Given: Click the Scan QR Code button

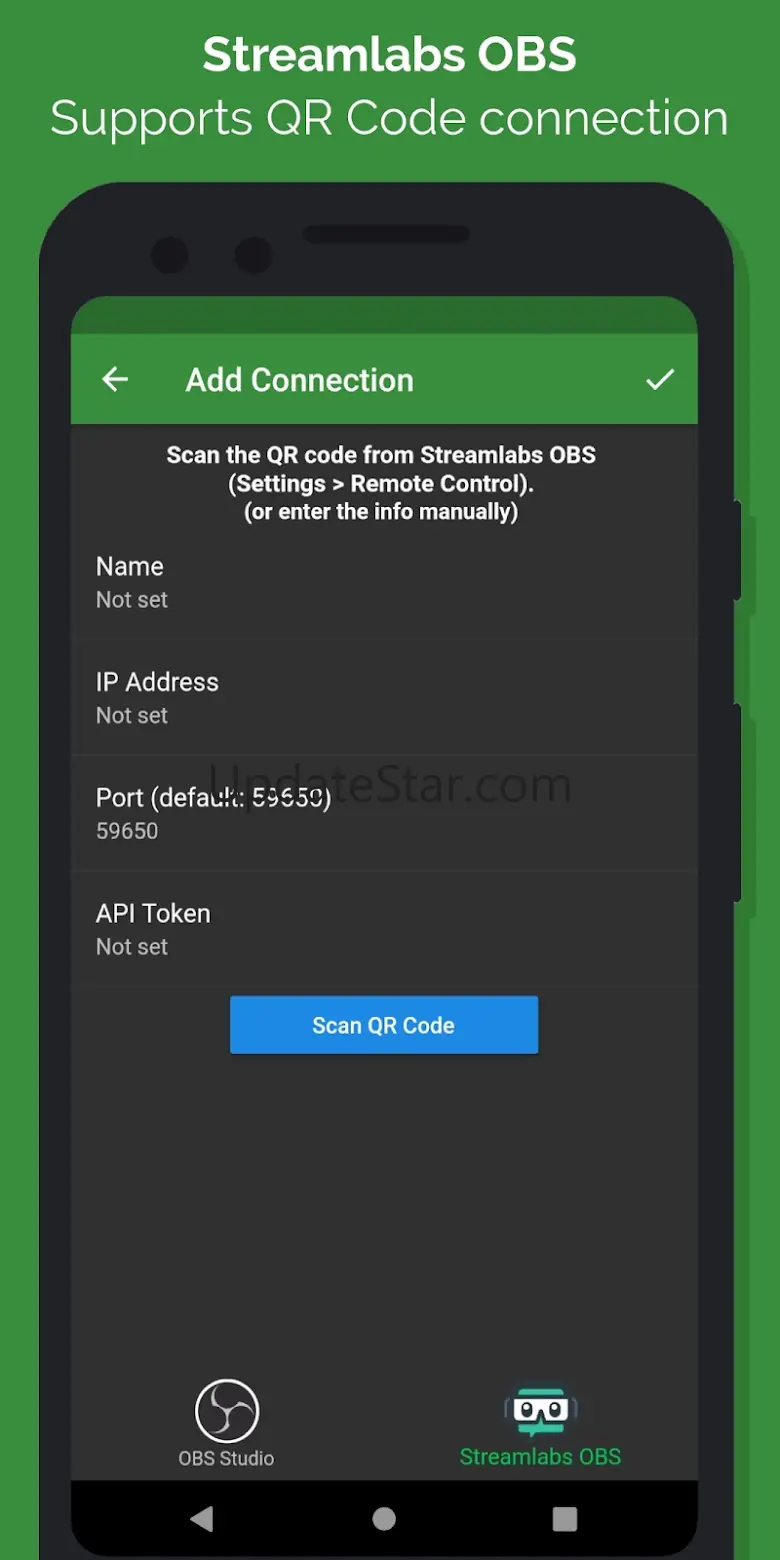Looking at the screenshot, I should tap(384, 1025).
